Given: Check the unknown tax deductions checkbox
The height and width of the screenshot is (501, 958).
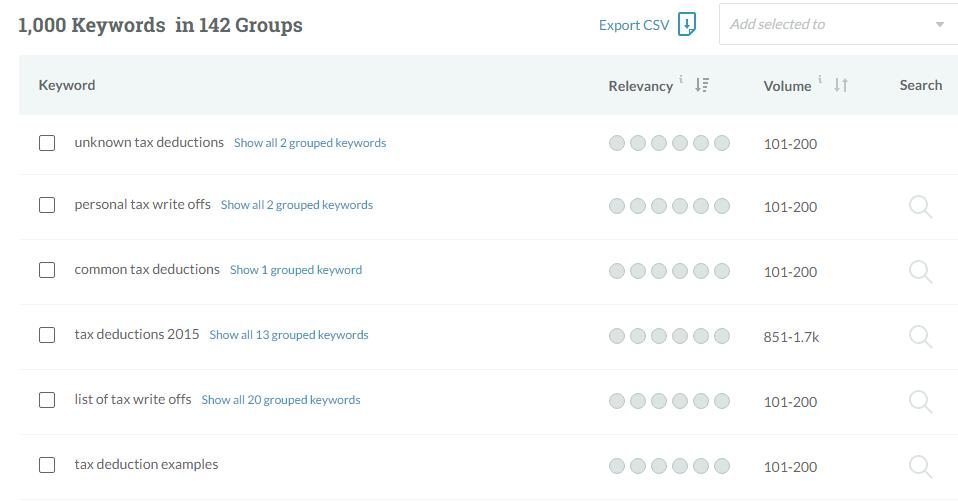Looking at the screenshot, I should click(47, 143).
